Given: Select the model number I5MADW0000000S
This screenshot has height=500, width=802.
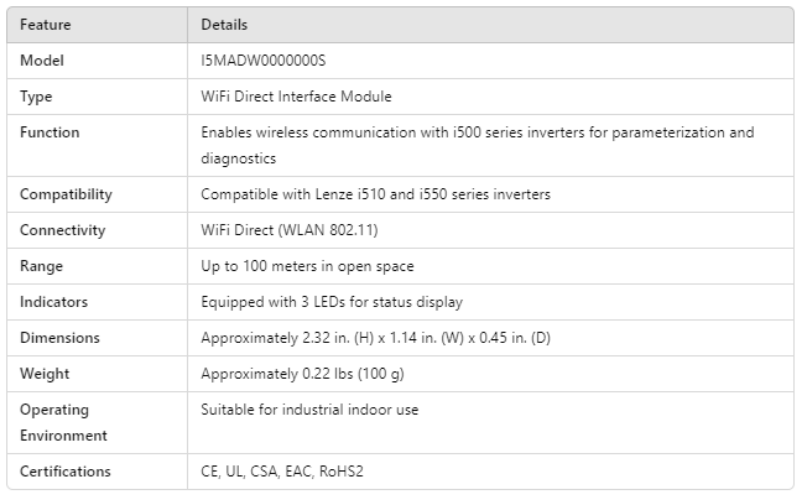Looking at the screenshot, I should [263, 60].
